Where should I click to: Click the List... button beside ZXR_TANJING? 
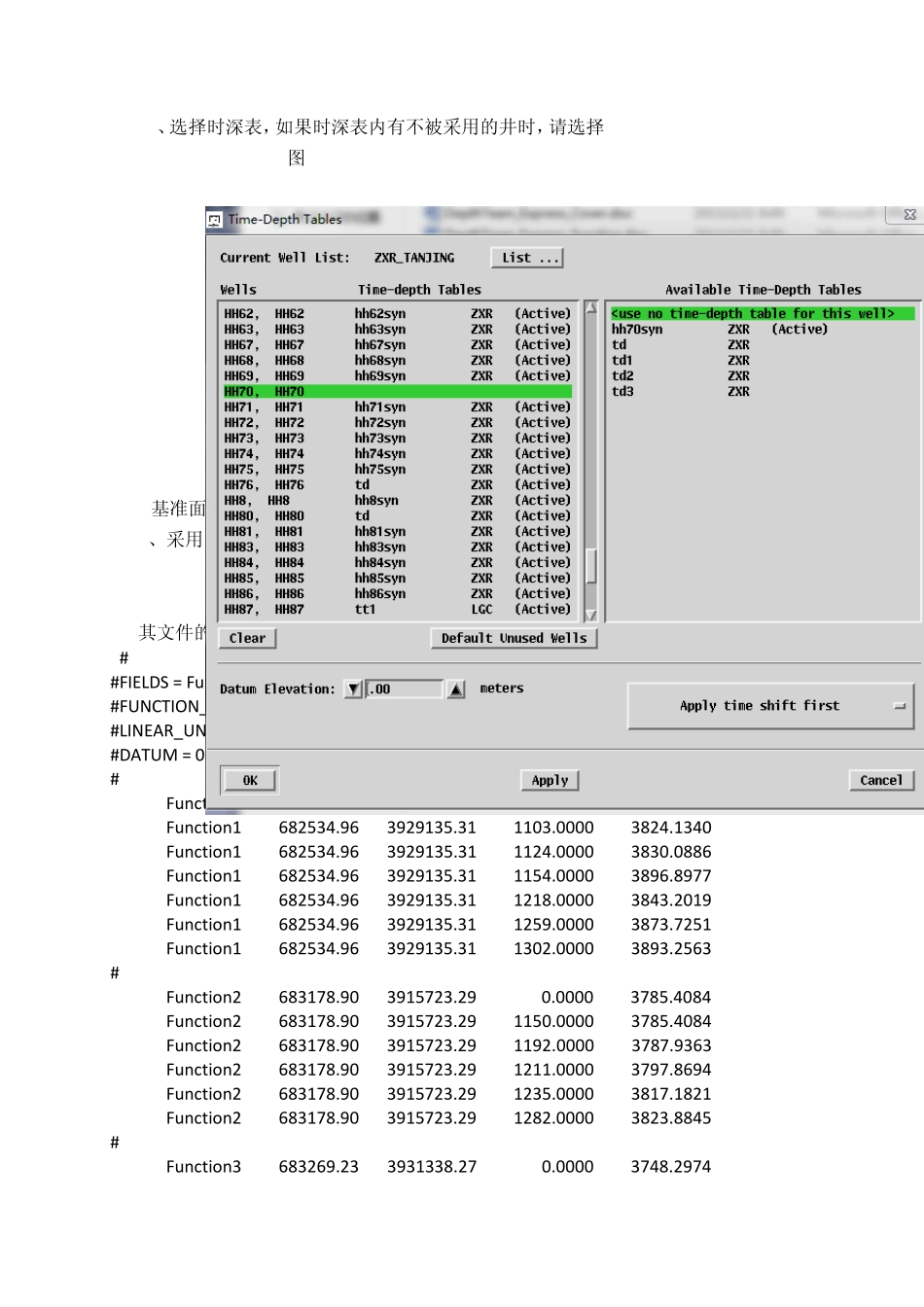pyautogui.click(x=526, y=258)
